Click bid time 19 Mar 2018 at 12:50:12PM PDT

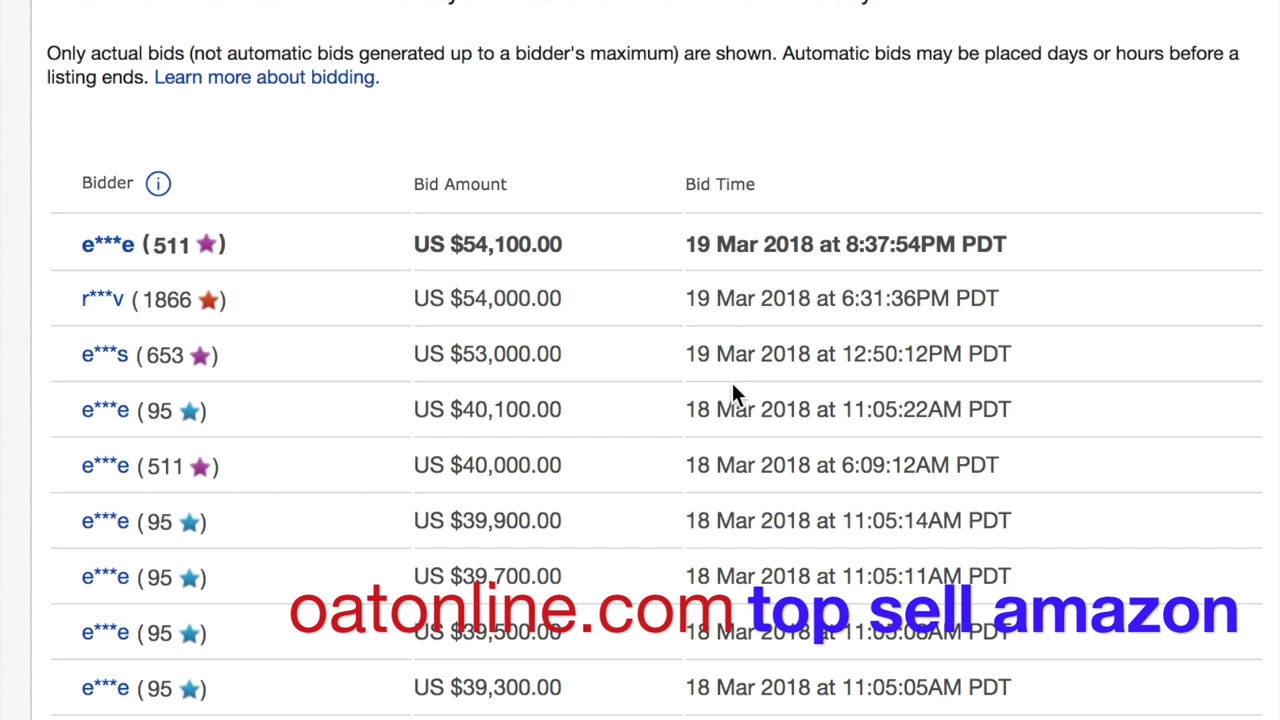[848, 354]
